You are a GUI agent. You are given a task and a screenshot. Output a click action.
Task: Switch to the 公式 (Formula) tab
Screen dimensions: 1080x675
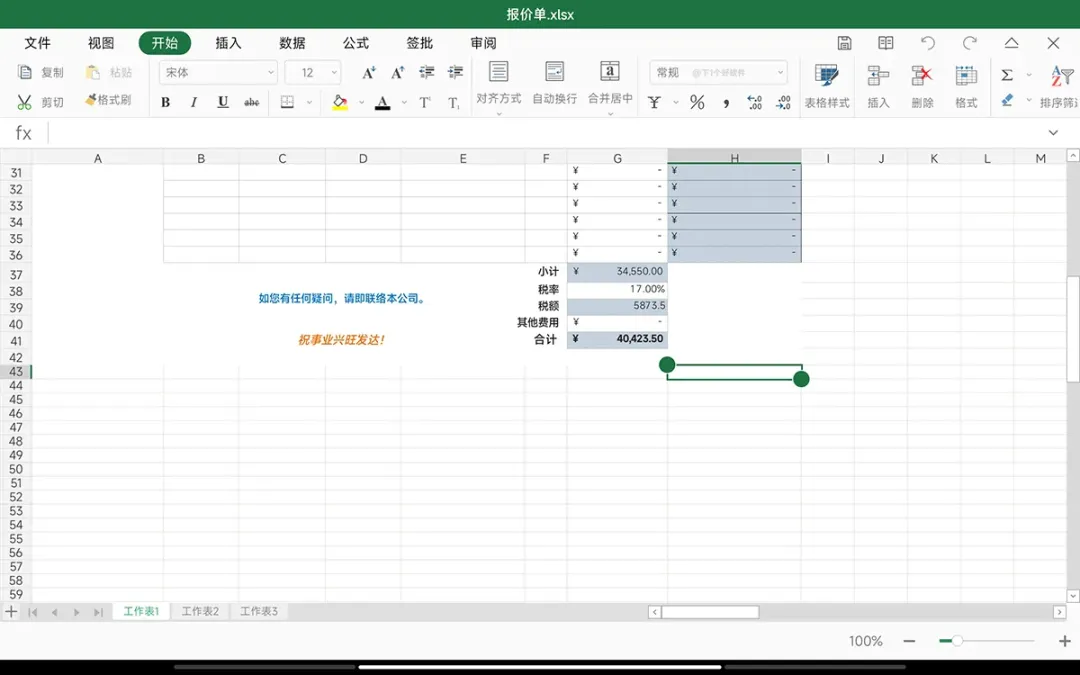[x=356, y=43]
